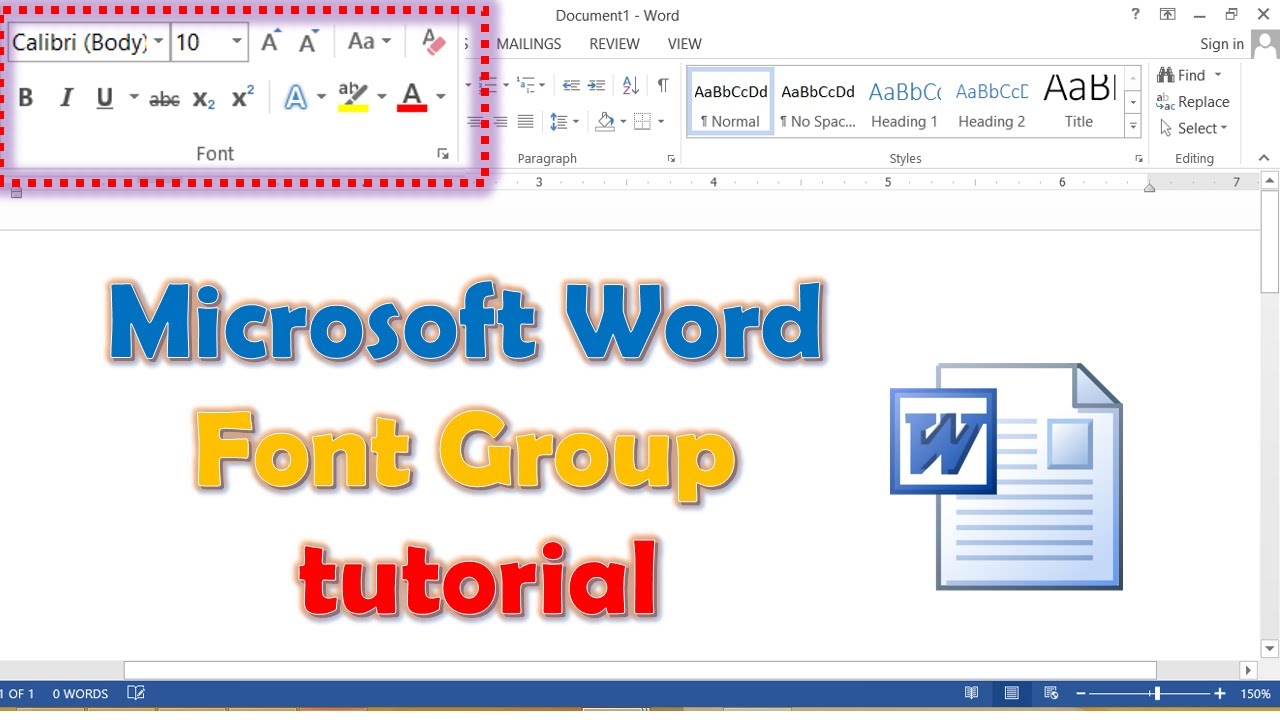Open Calibri (Body) font name dropdown
Image resolution: width=1280 pixels, height=720 pixels.
click(158, 42)
